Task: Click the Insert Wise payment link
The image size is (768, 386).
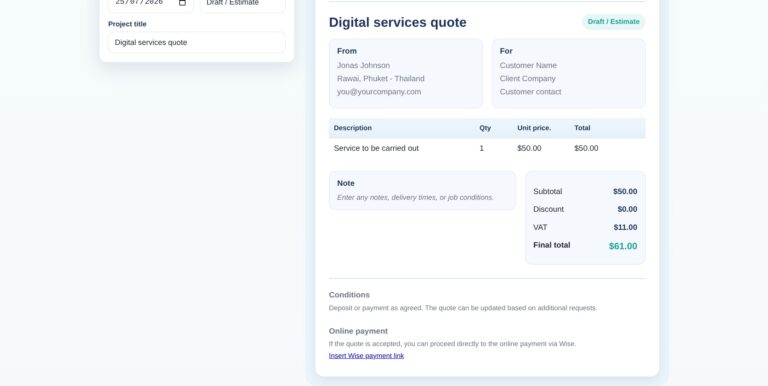Action: click(x=366, y=356)
